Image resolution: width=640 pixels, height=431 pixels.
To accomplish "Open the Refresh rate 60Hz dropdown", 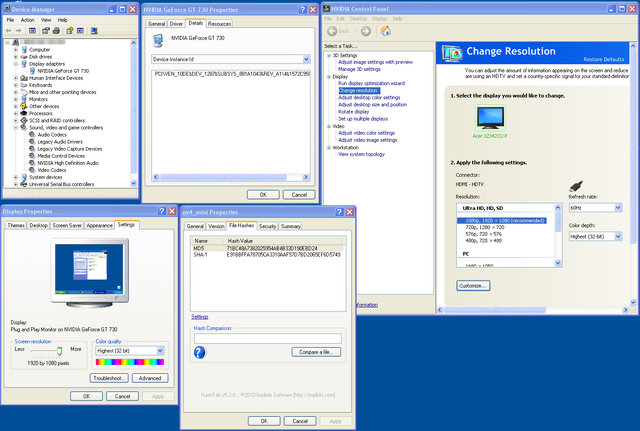I will coord(618,208).
